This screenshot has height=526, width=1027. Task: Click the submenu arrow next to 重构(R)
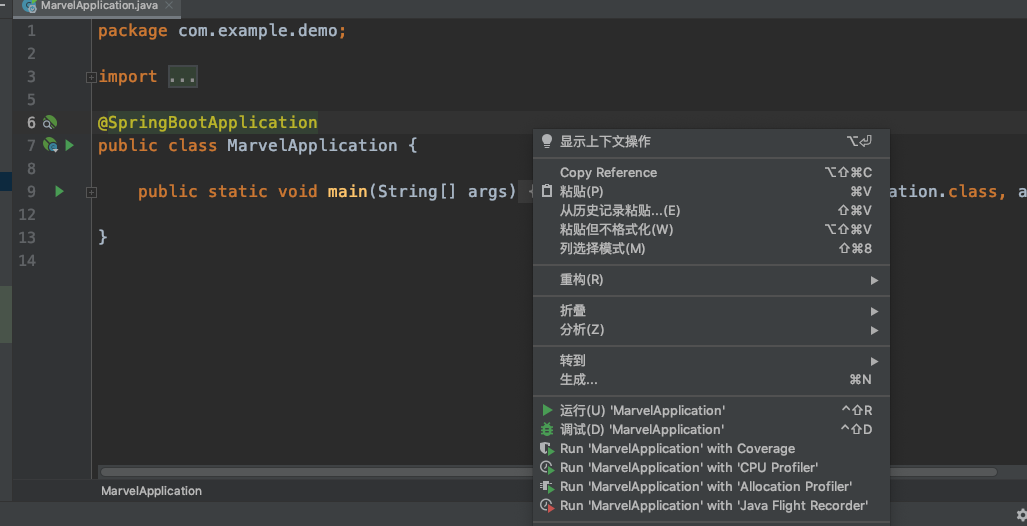click(x=874, y=280)
